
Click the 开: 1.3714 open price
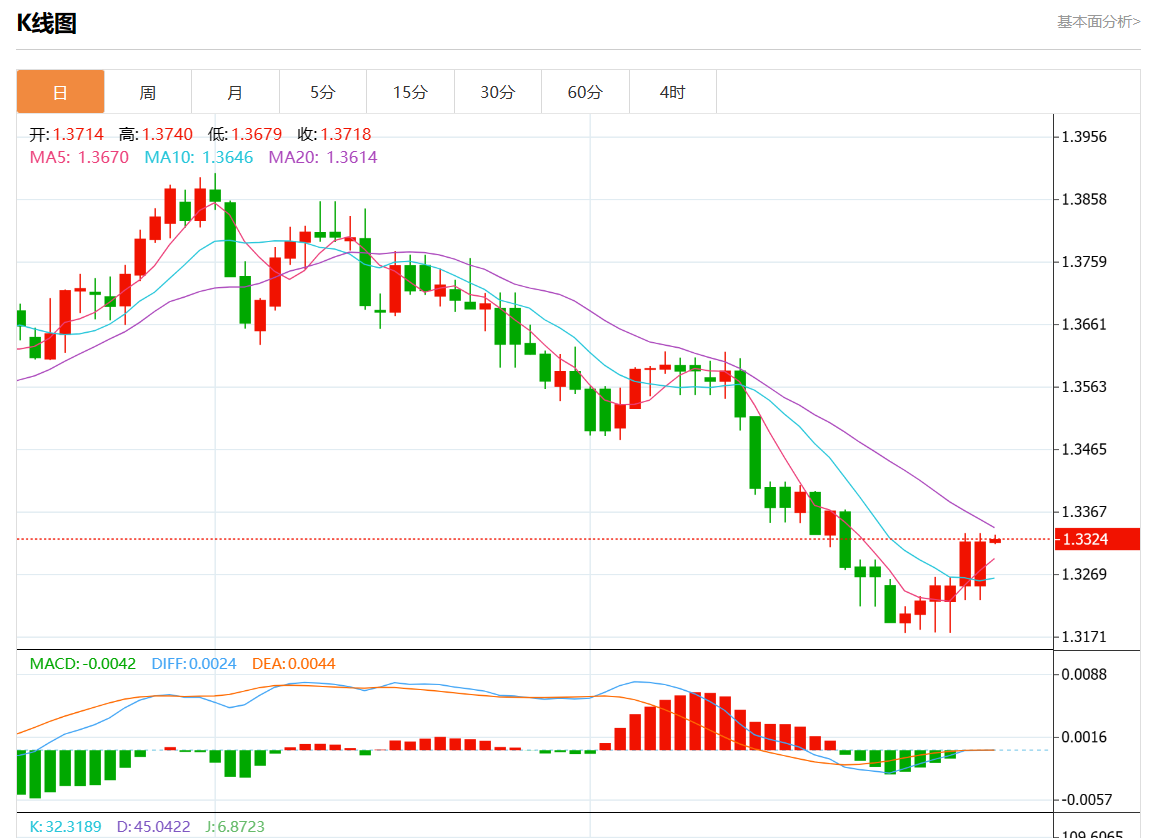[66, 134]
